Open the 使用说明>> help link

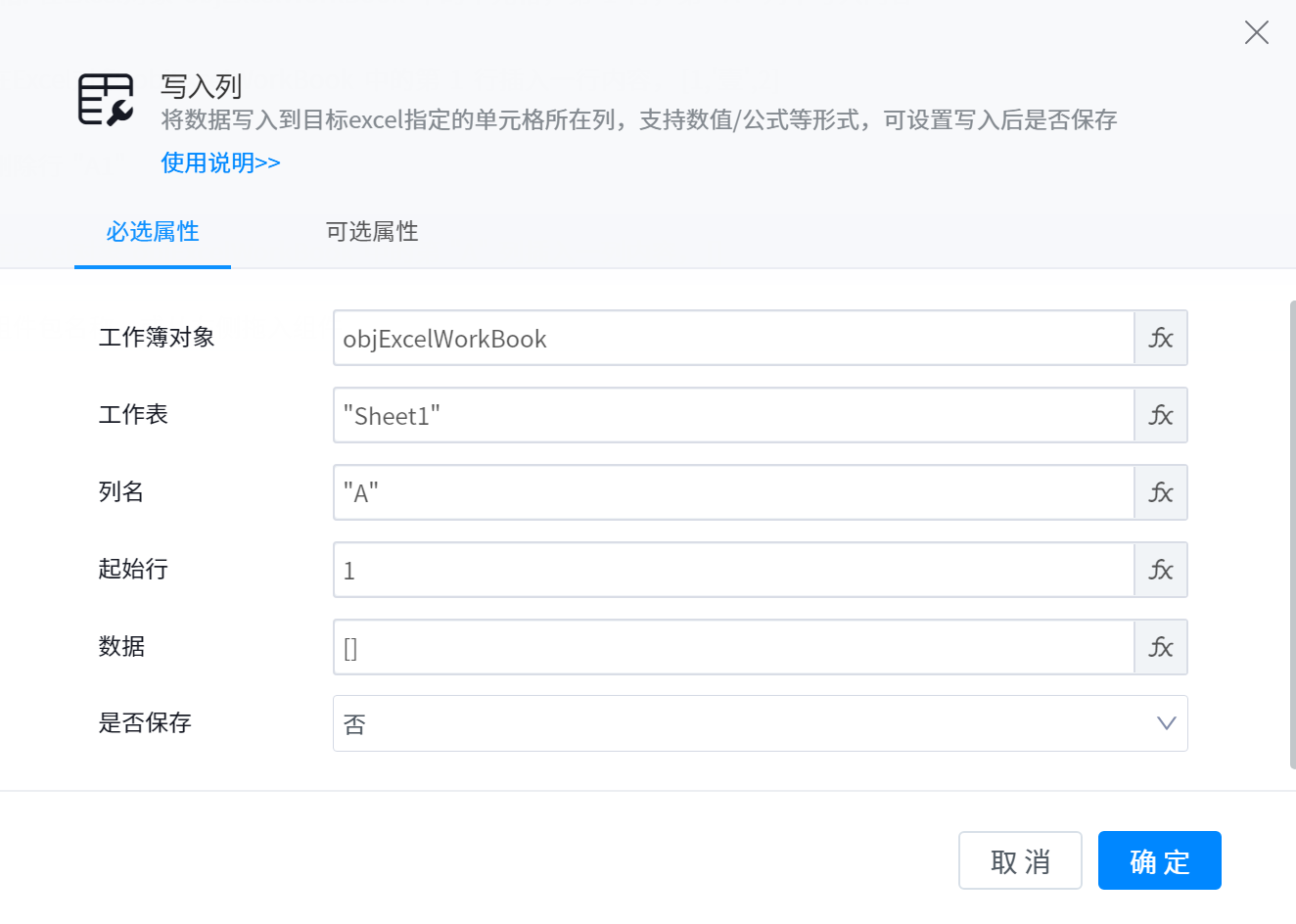(220, 162)
